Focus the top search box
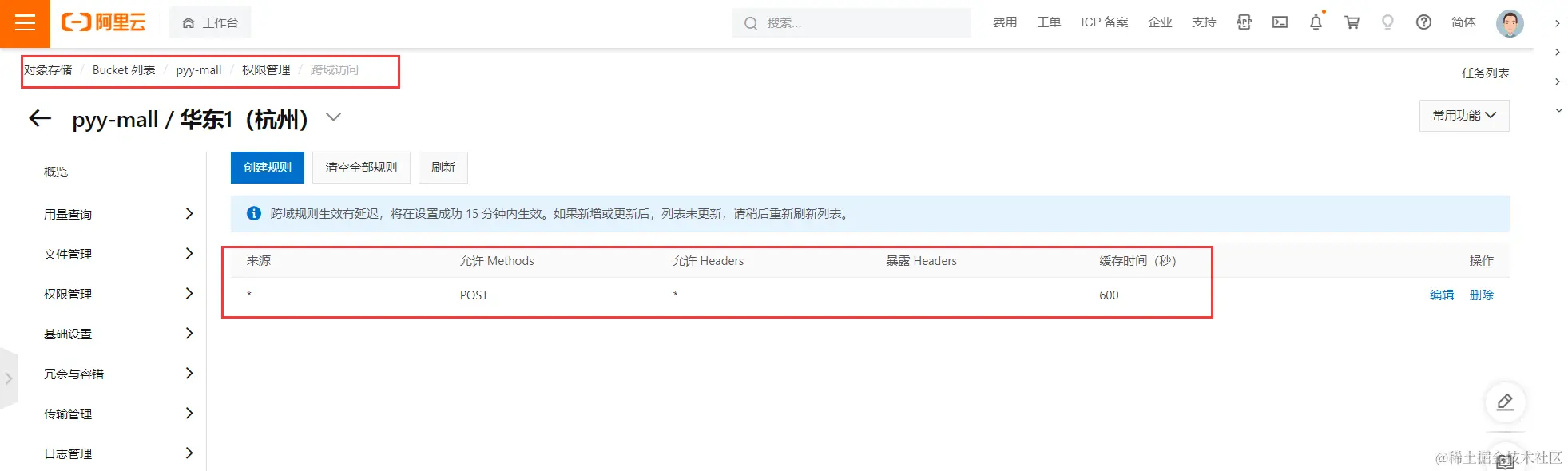Screen dimensions: 1568x471 pyautogui.click(x=851, y=22)
